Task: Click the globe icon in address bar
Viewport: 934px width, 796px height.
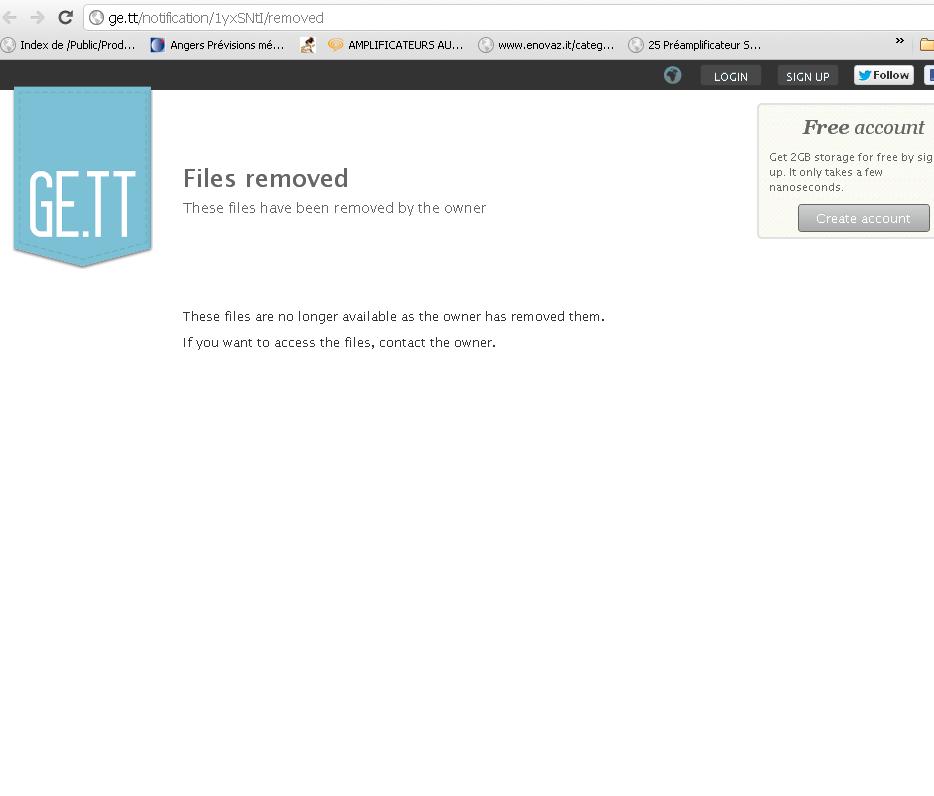Action: tap(96, 18)
